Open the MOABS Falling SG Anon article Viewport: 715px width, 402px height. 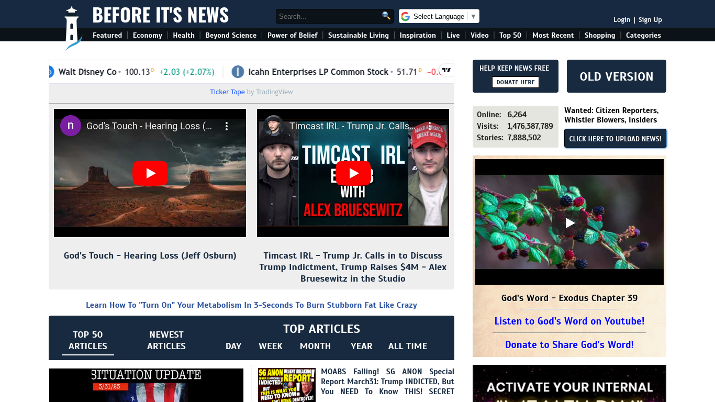click(387, 381)
